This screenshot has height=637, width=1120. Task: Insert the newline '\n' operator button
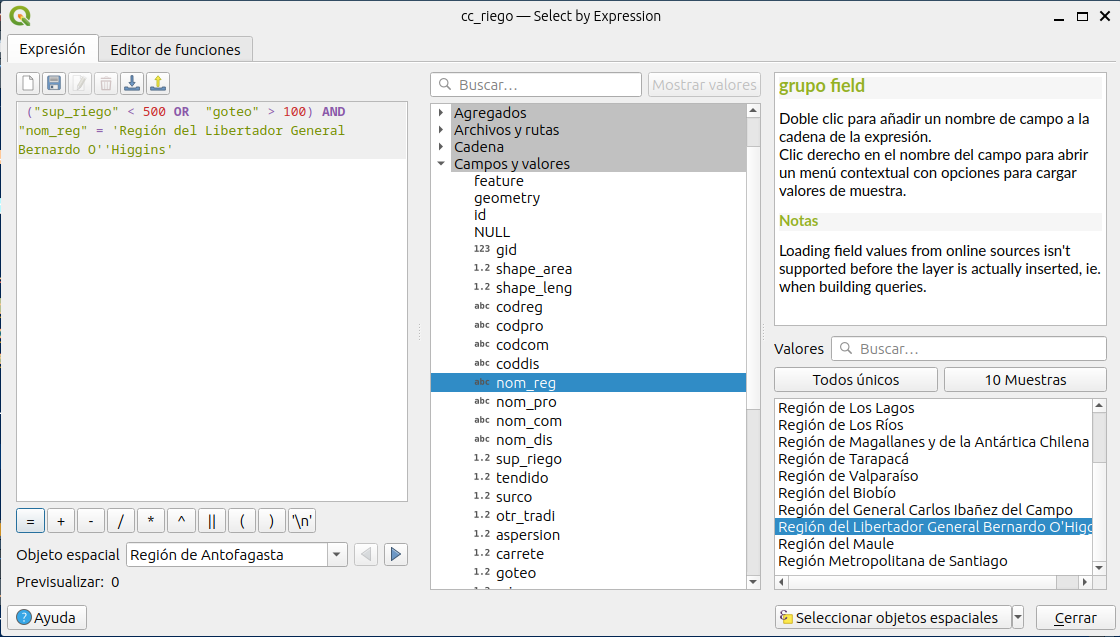pos(302,521)
